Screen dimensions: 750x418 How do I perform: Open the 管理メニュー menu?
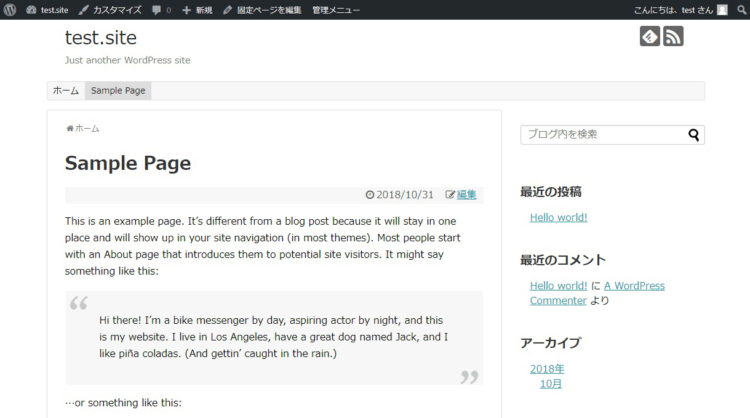[336, 9]
